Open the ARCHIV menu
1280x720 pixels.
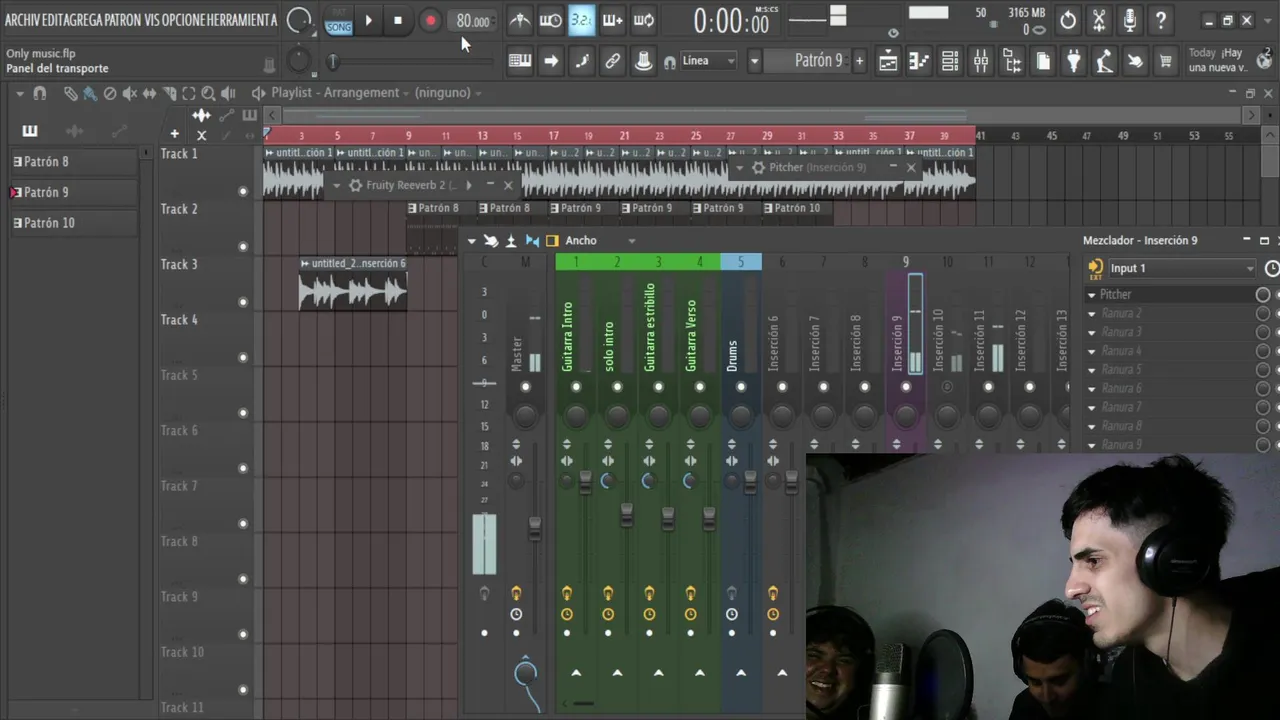pos(23,20)
